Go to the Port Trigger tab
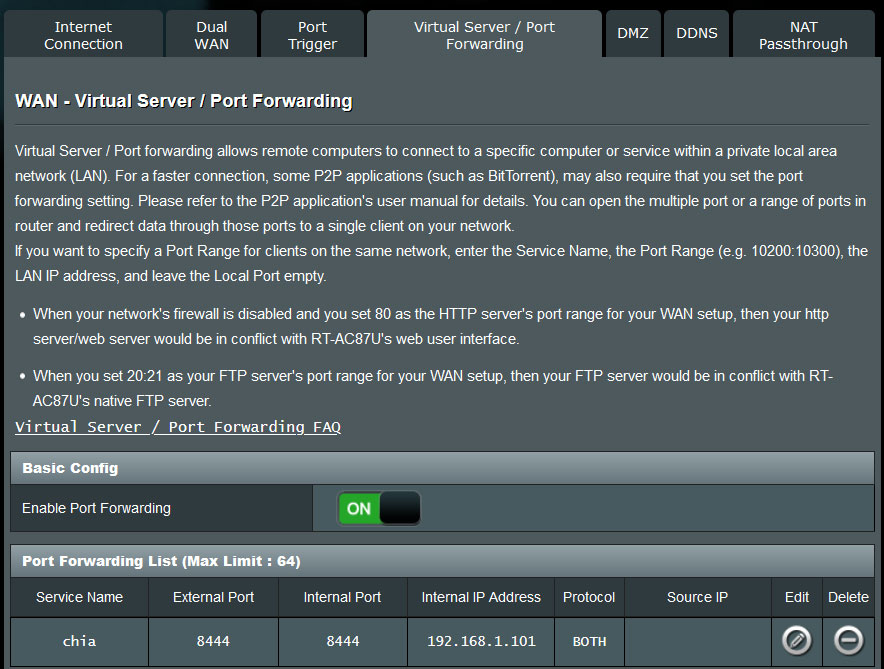The image size is (884, 669). point(312,35)
